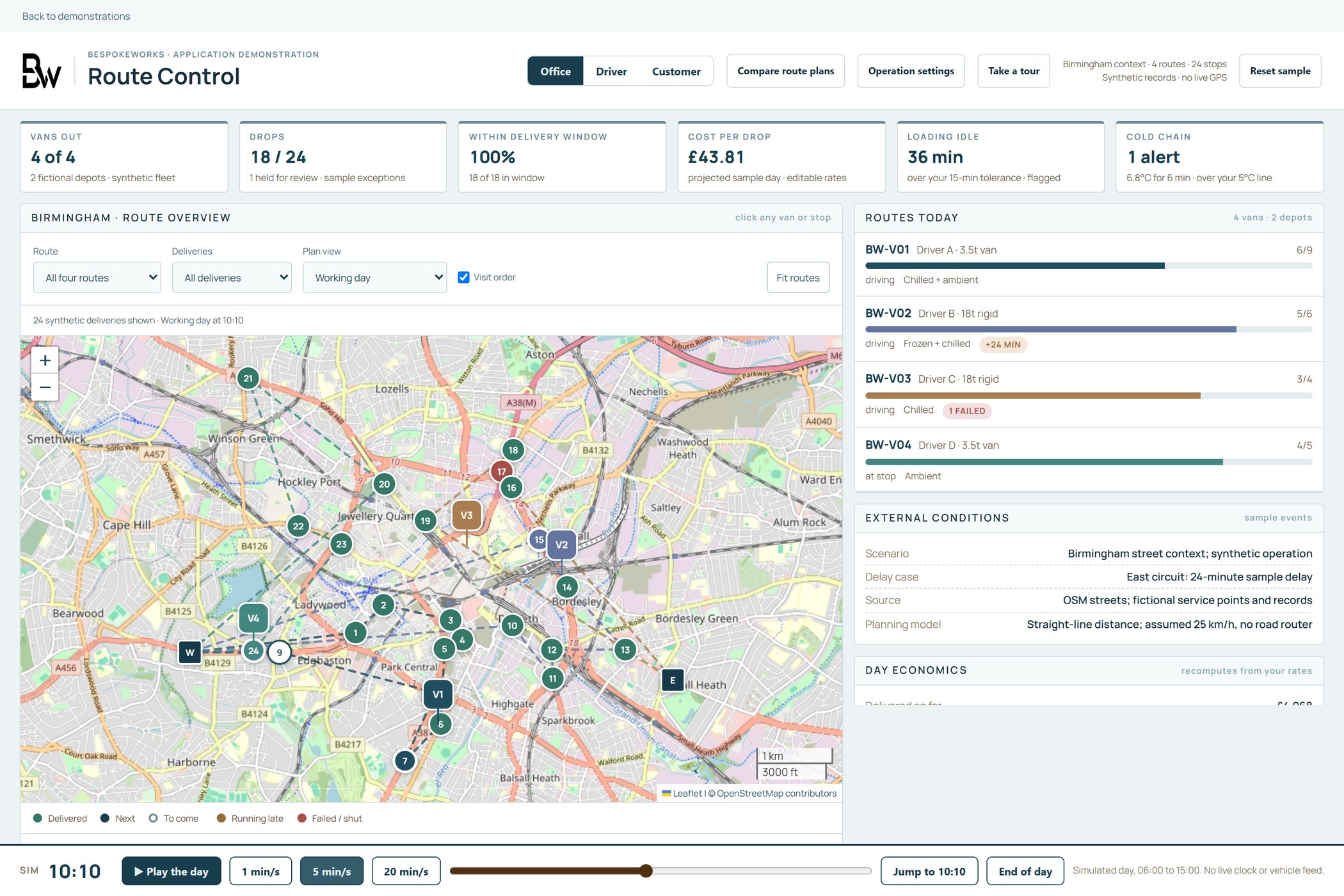
Task: Select the W depot marker
Action: tap(190, 653)
